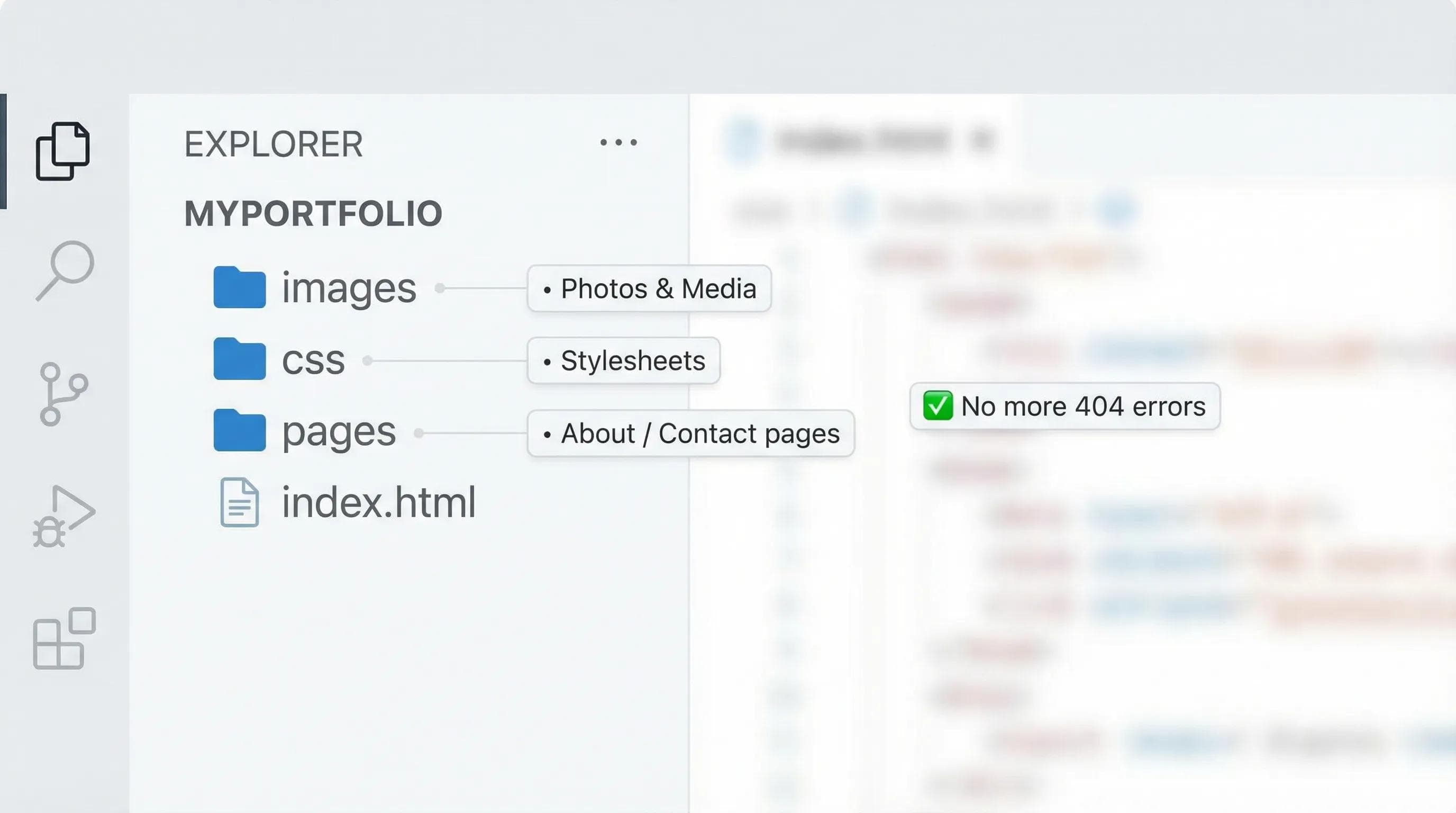Image resolution: width=1456 pixels, height=813 pixels.
Task: Open the Run and Debug view
Action: [64, 516]
